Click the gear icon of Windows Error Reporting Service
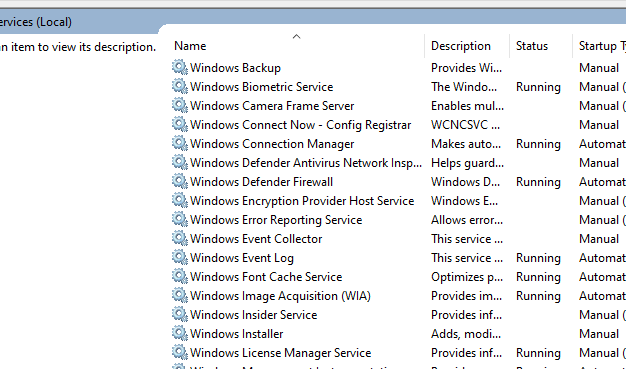626x369 pixels. click(180, 219)
